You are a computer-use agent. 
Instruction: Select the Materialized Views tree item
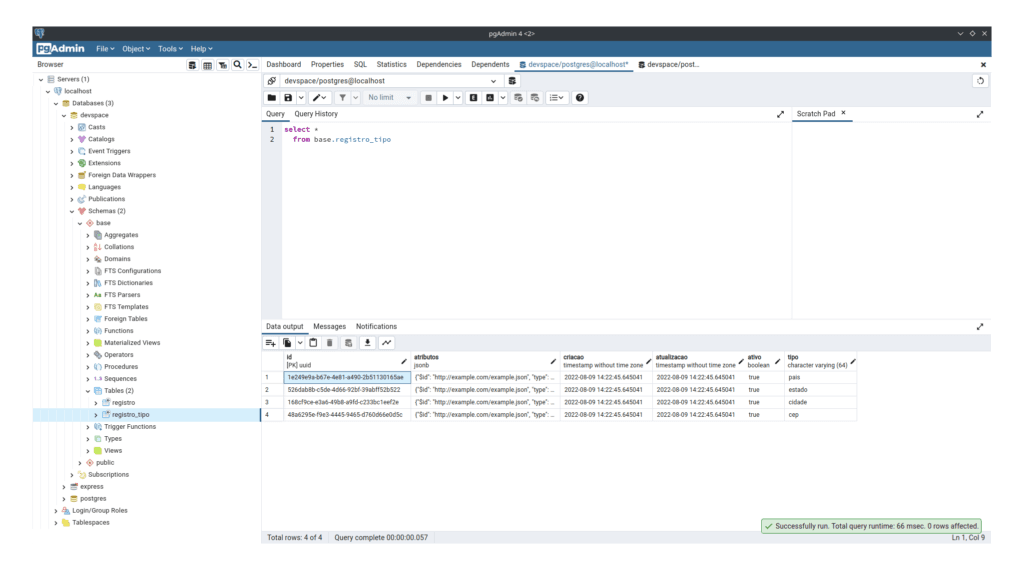point(132,343)
